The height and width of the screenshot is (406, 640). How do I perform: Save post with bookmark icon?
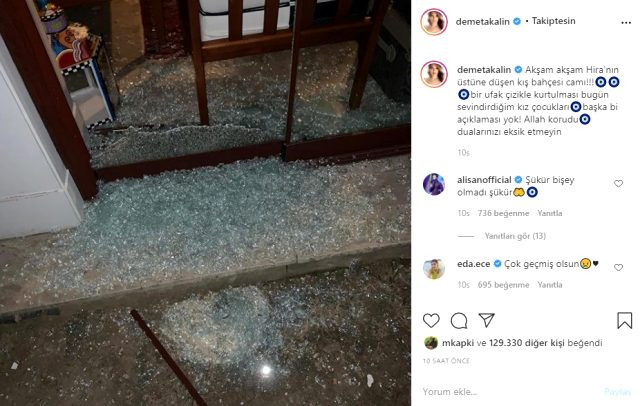click(x=624, y=320)
